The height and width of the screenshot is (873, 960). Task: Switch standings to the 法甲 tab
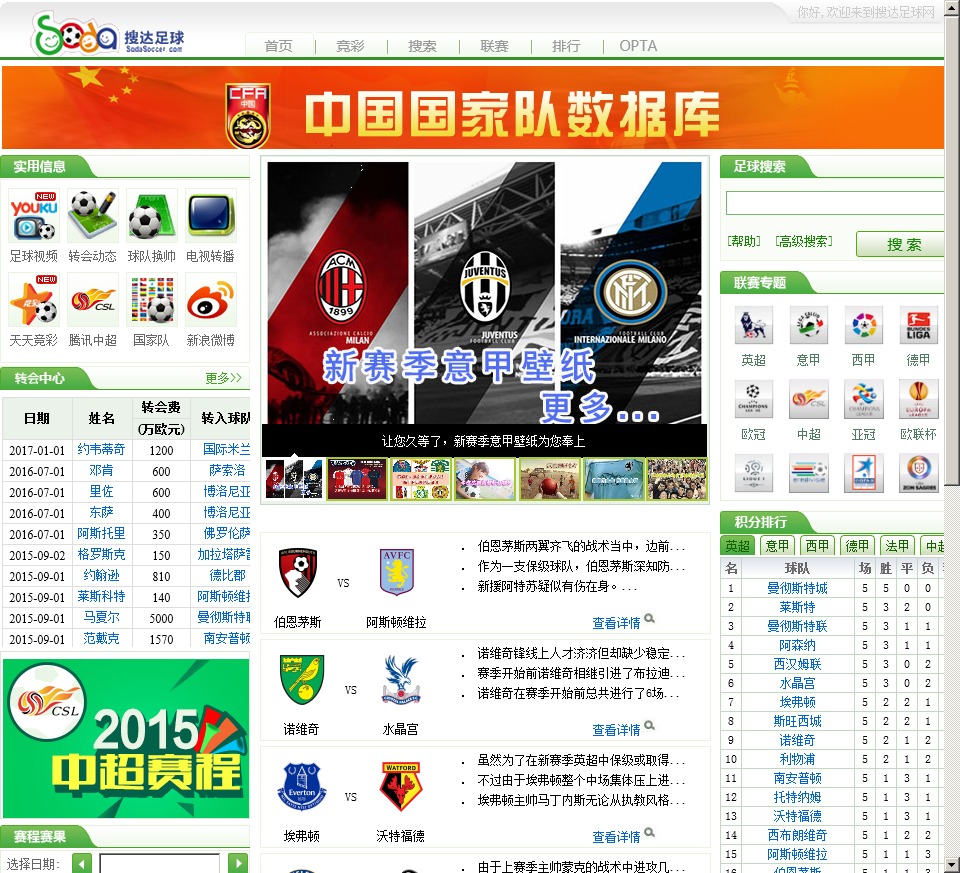[897, 545]
